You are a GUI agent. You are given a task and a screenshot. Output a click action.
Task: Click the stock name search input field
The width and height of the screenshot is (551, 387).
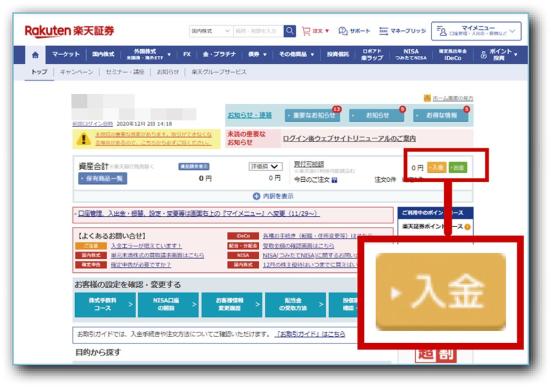[x=258, y=31]
